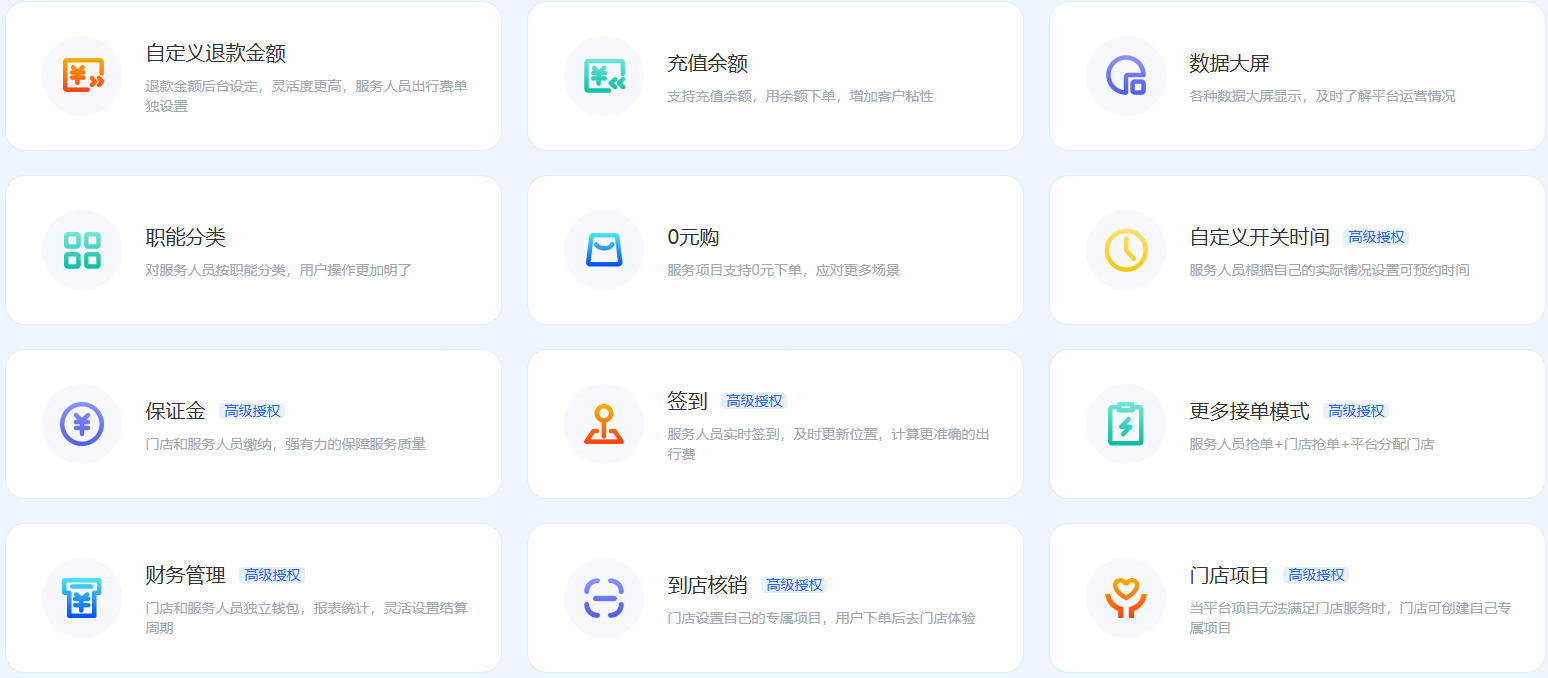
Task: Click the 更多接单模式 heading
Action: click(1249, 411)
